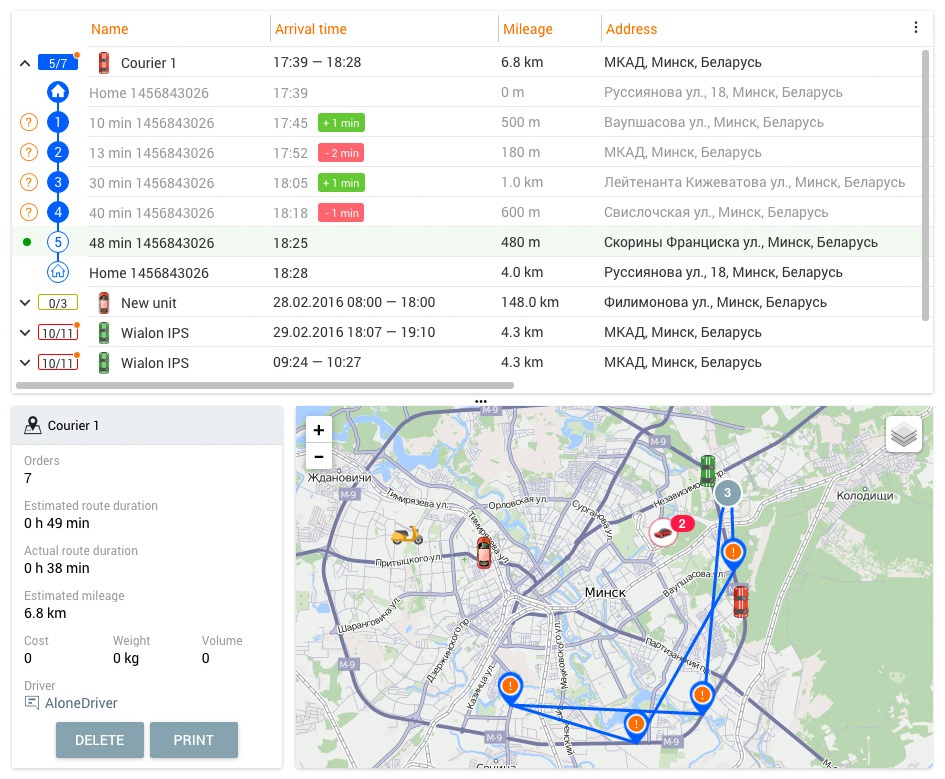Click the red car icon beside Courier 1
This screenshot has height=779, width=945.
[x=104, y=63]
